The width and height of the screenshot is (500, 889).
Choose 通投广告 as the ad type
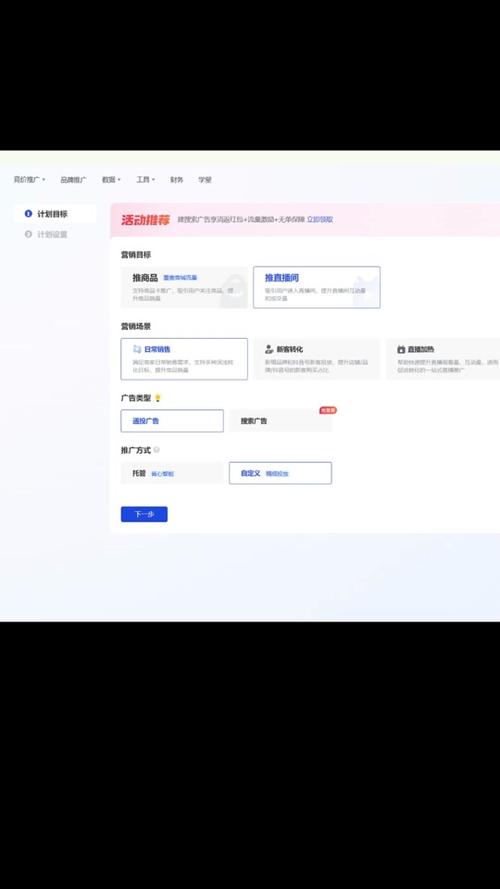[x=172, y=421]
